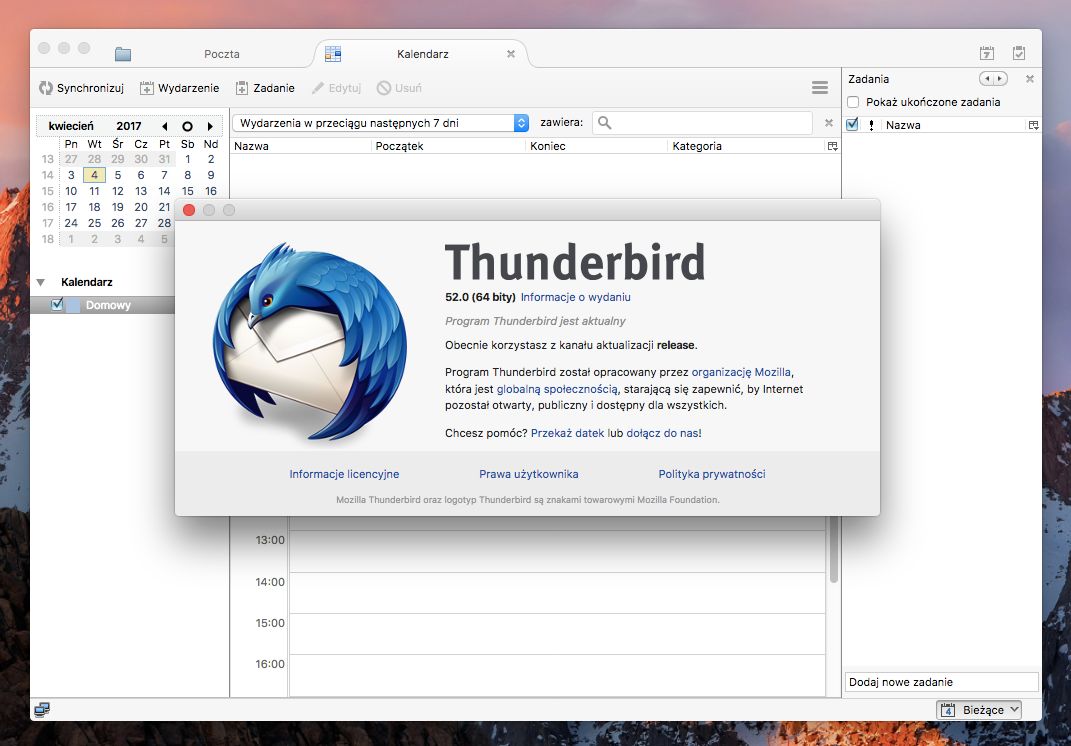Screen dimensions: 1071x746
Task: Jump to today in the mini calendar
Action: click(187, 127)
